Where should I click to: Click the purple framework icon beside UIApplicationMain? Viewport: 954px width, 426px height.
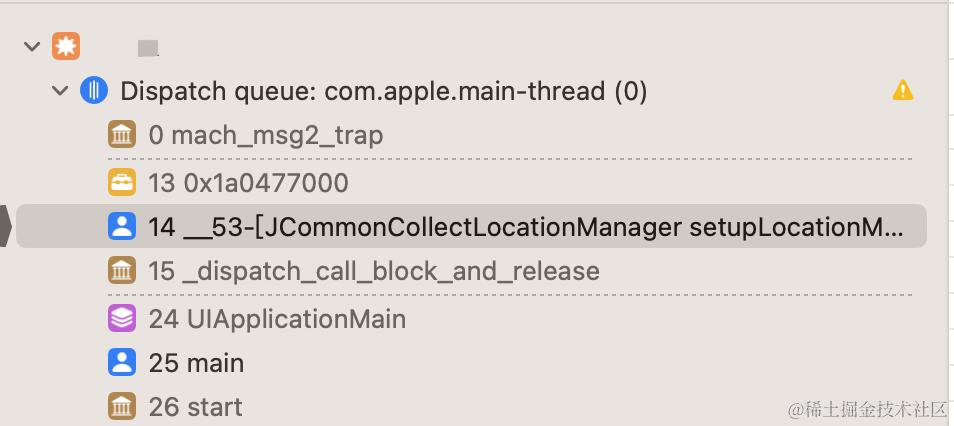(122, 318)
